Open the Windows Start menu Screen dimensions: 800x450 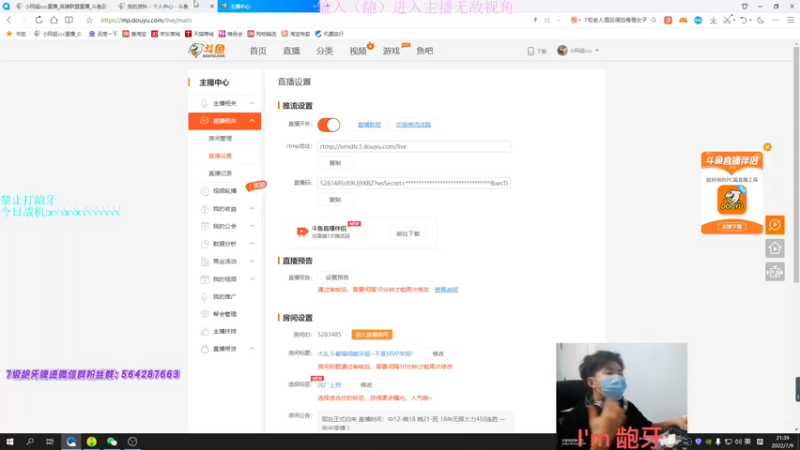pos(10,441)
